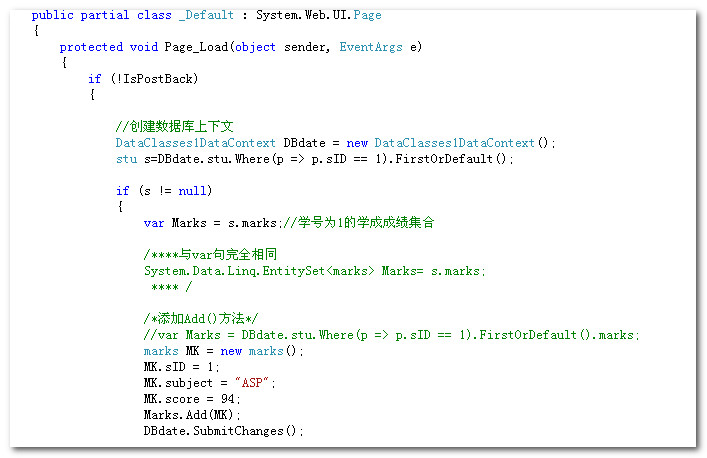Click 'DBdate.SubmitChanges();' line
This screenshot has height=458, width=707.
coord(224,431)
